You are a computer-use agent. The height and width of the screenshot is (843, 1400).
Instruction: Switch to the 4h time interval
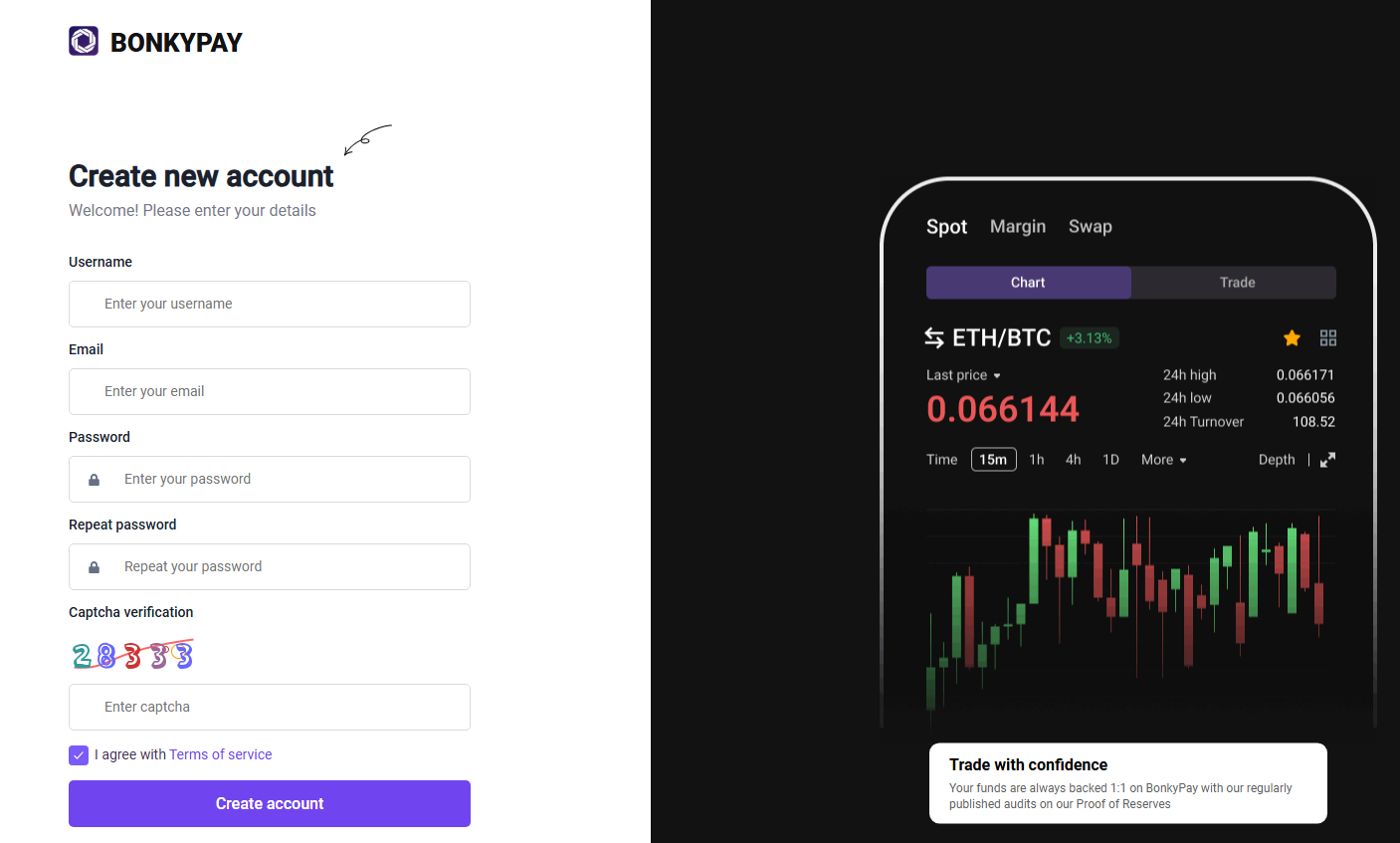[1073, 460]
